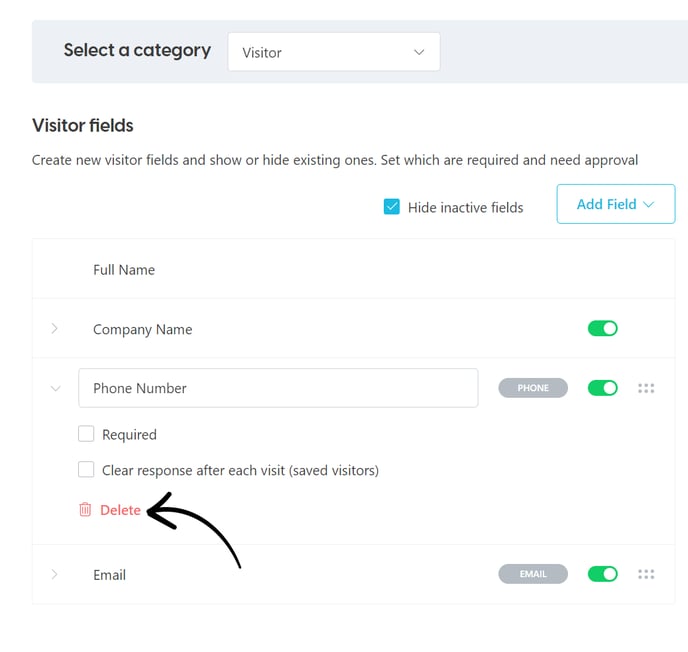Open the Visitor category dropdown

(x=334, y=52)
